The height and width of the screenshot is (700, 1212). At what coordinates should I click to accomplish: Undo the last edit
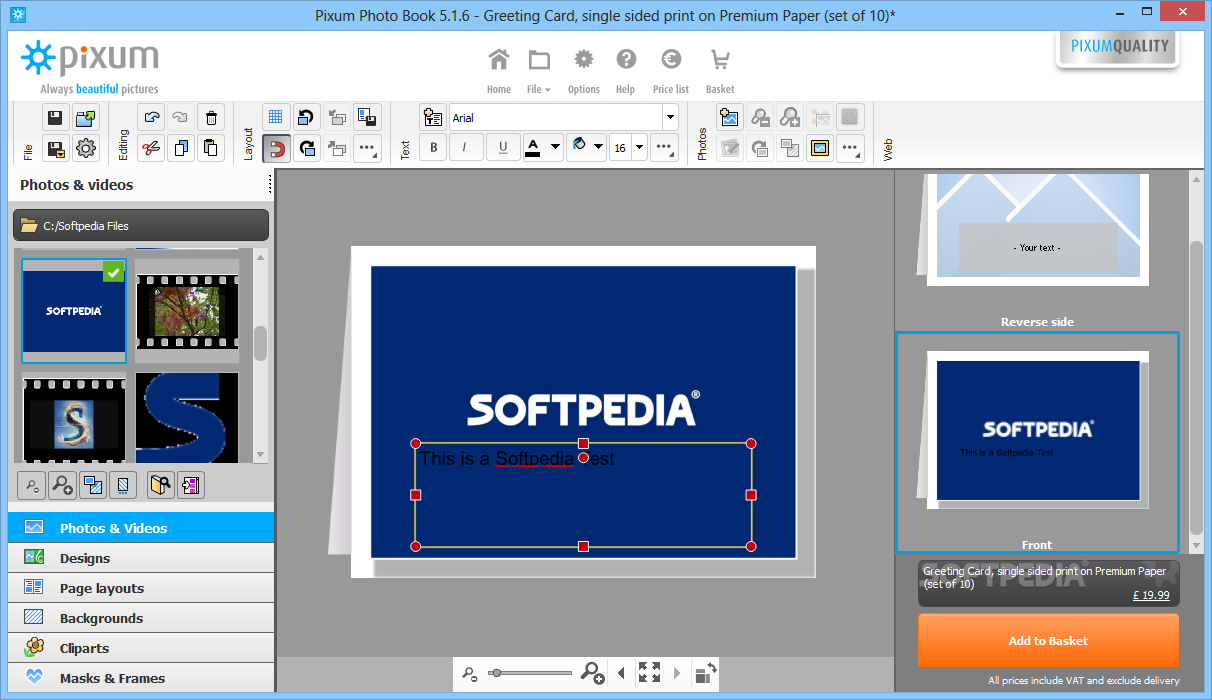(151, 117)
